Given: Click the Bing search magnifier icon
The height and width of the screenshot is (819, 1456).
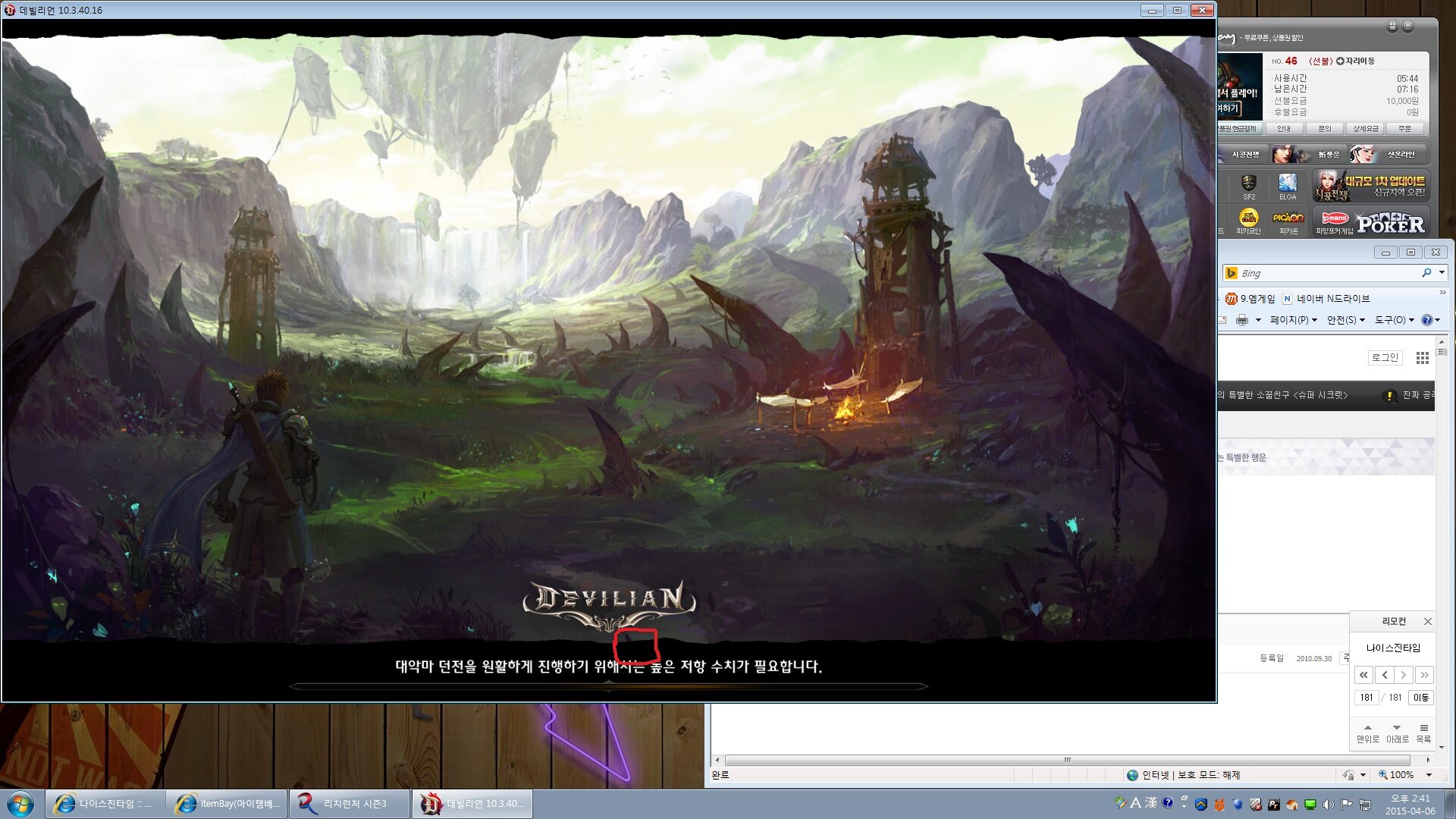Looking at the screenshot, I should point(1426,273).
